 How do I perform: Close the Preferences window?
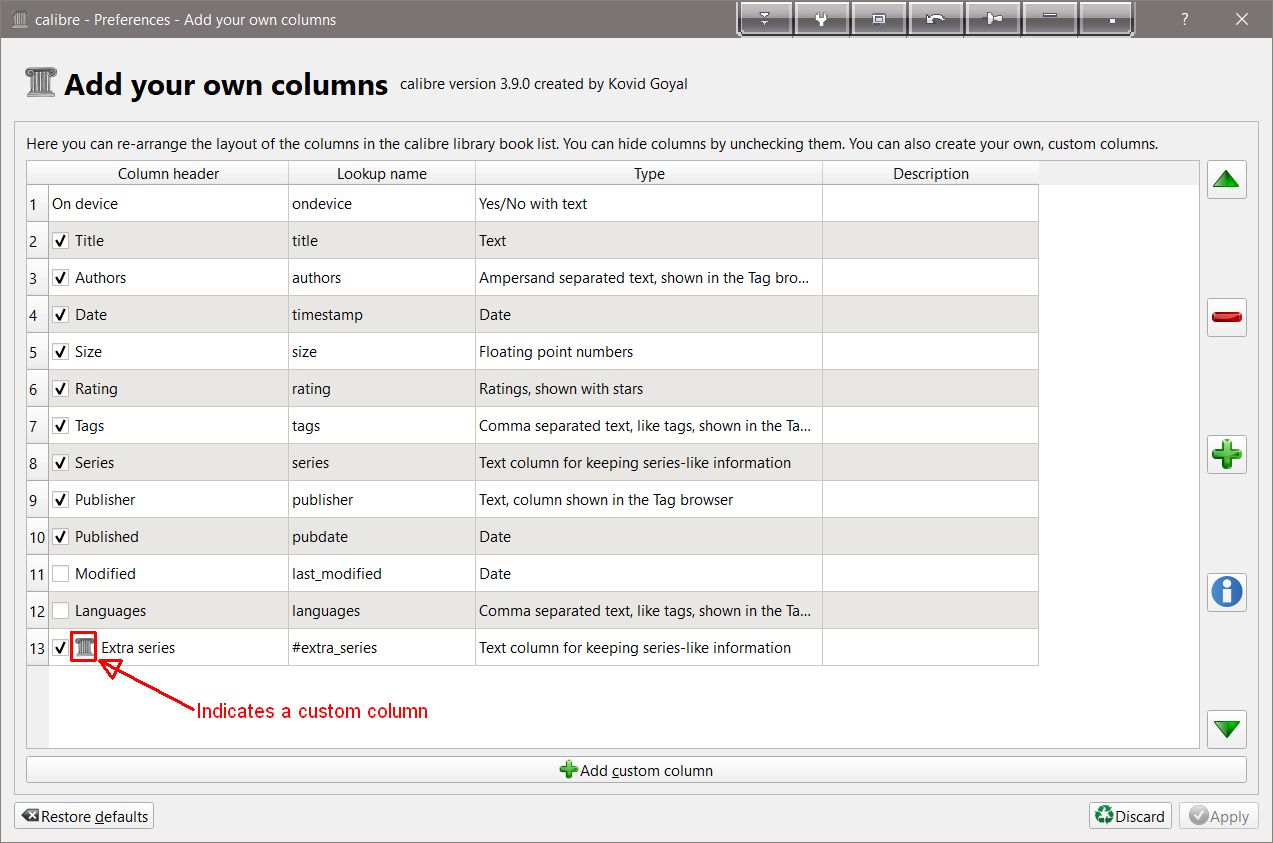click(x=1242, y=19)
